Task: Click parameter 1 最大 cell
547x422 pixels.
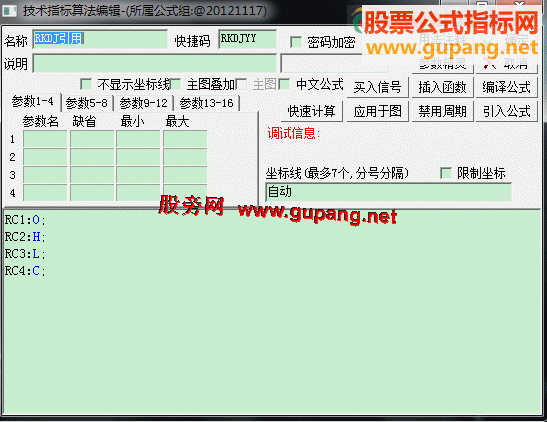Action: (185, 139)
